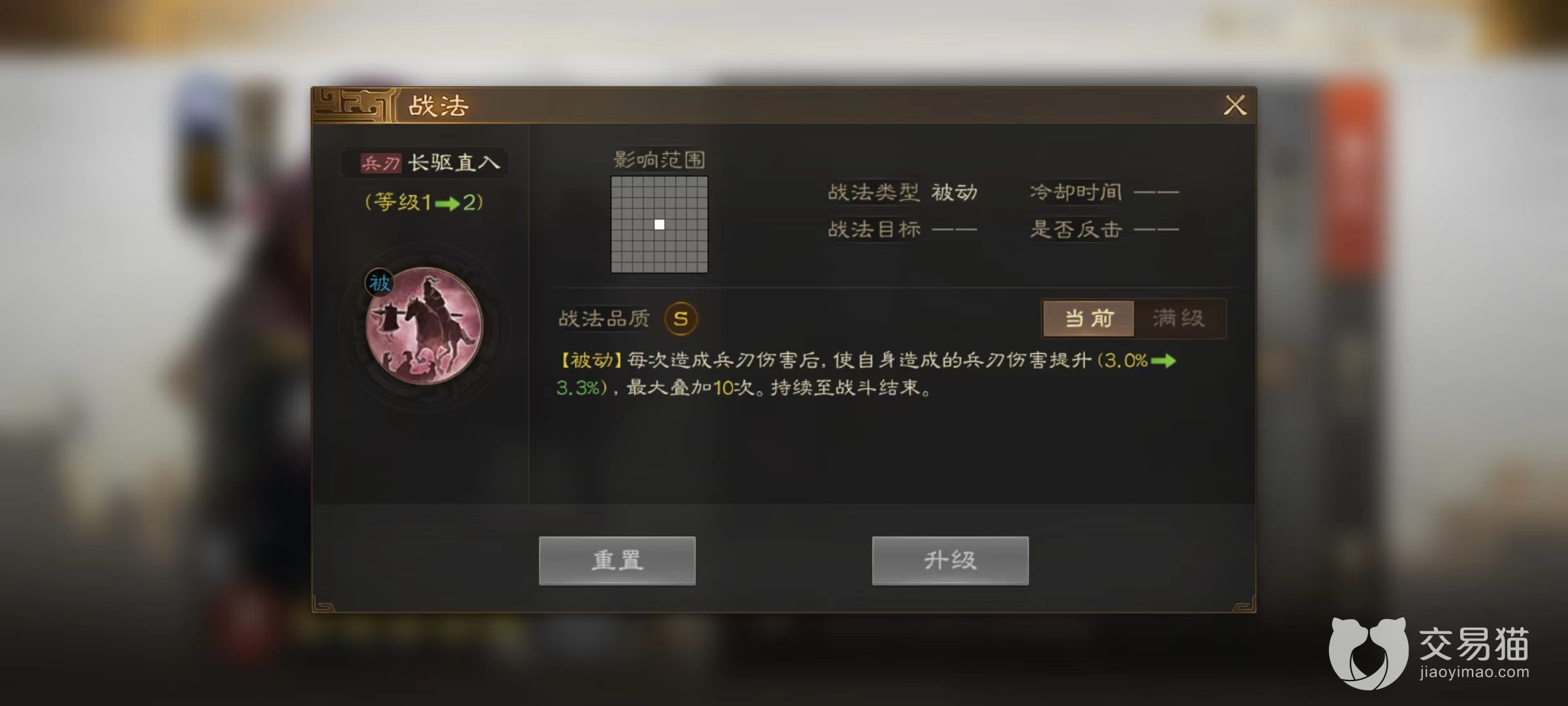1568x706 pixels.
Task: Click the green arrow after 3.0% value
Action: click(1163, 361)
